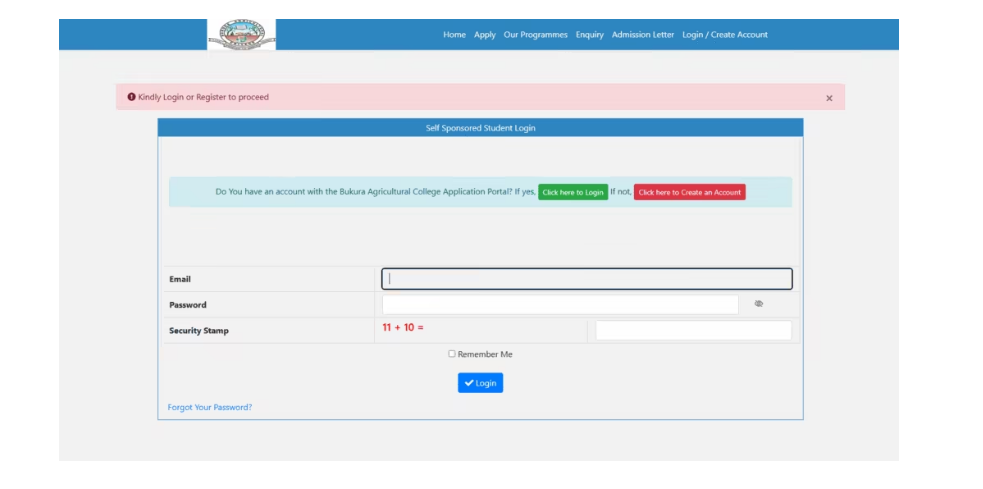
Task: Open the Admission Letter menu item
Action: [643, 35]
